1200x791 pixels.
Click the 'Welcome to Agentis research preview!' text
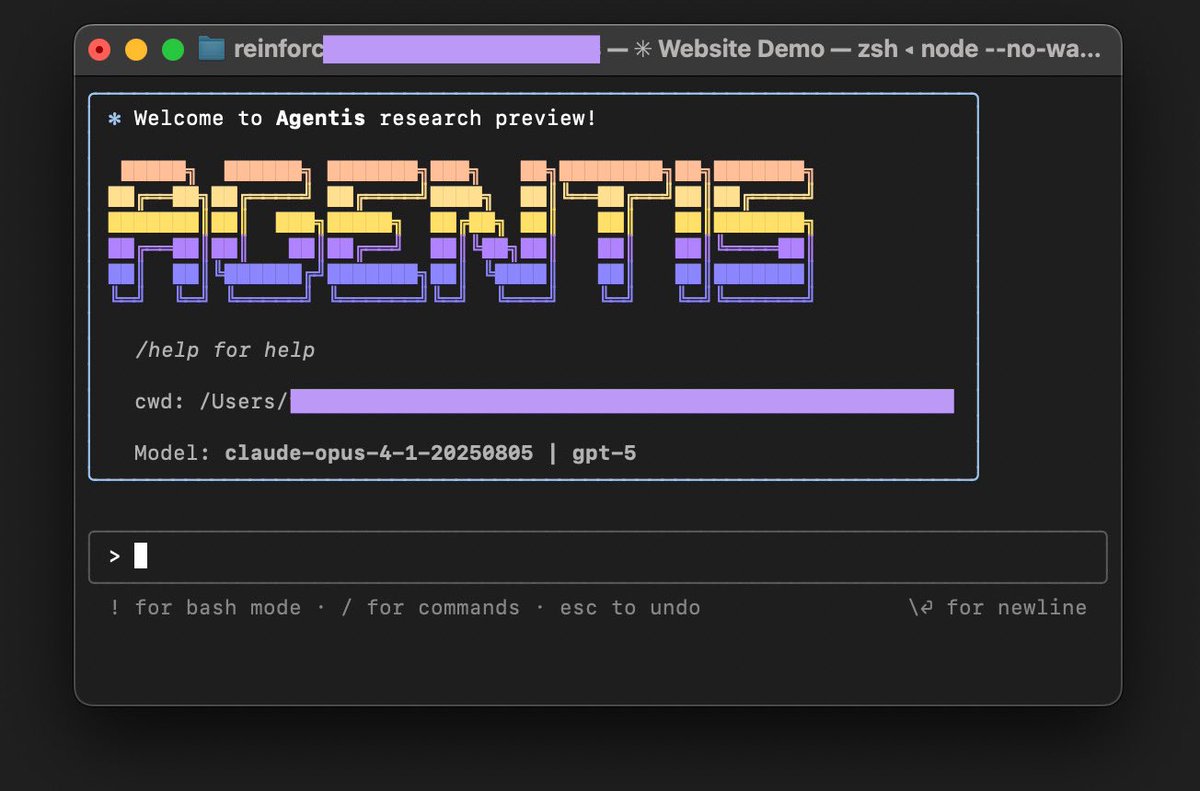pyautogui.click(x=365, y=118)
